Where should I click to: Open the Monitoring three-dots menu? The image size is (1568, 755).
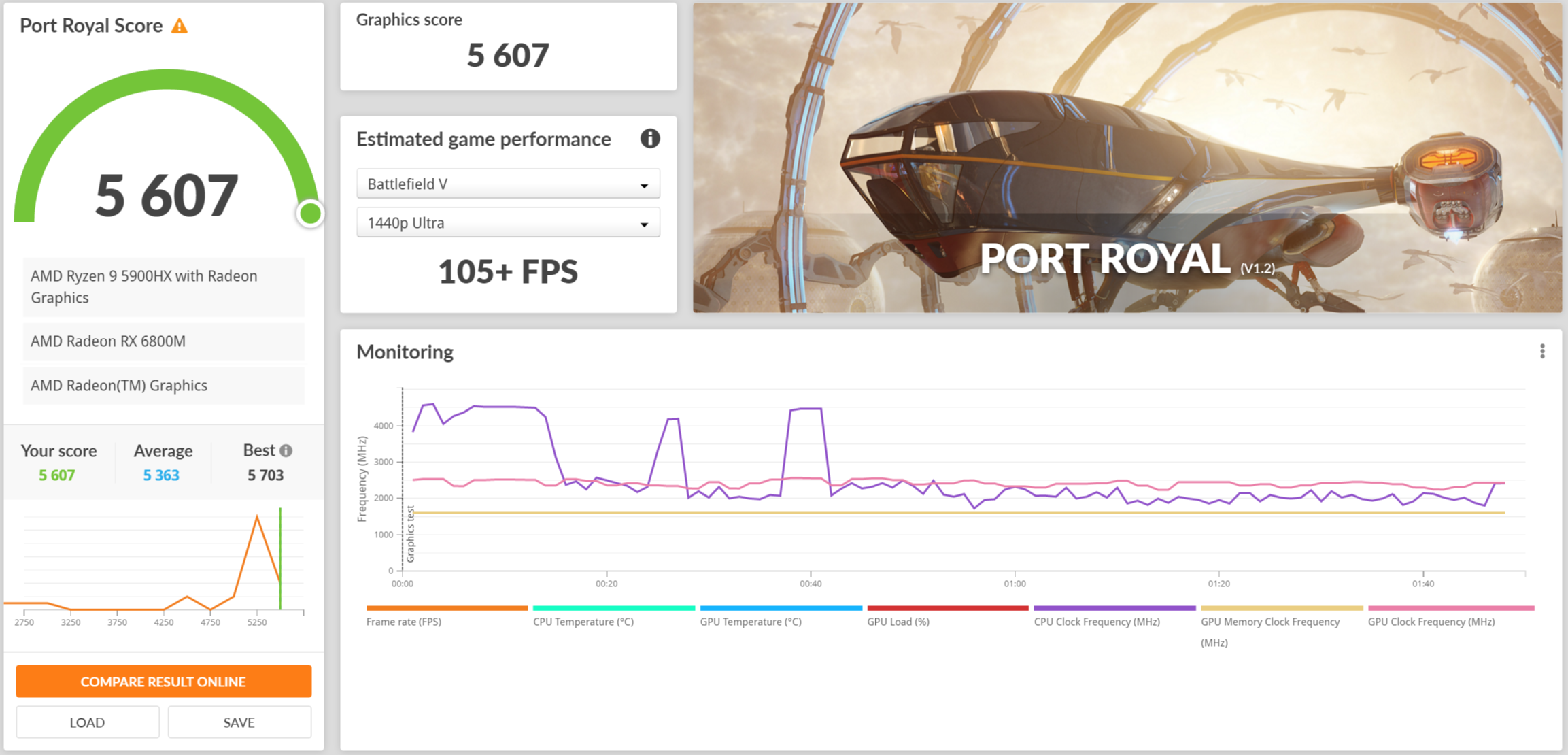(1542, 351)
